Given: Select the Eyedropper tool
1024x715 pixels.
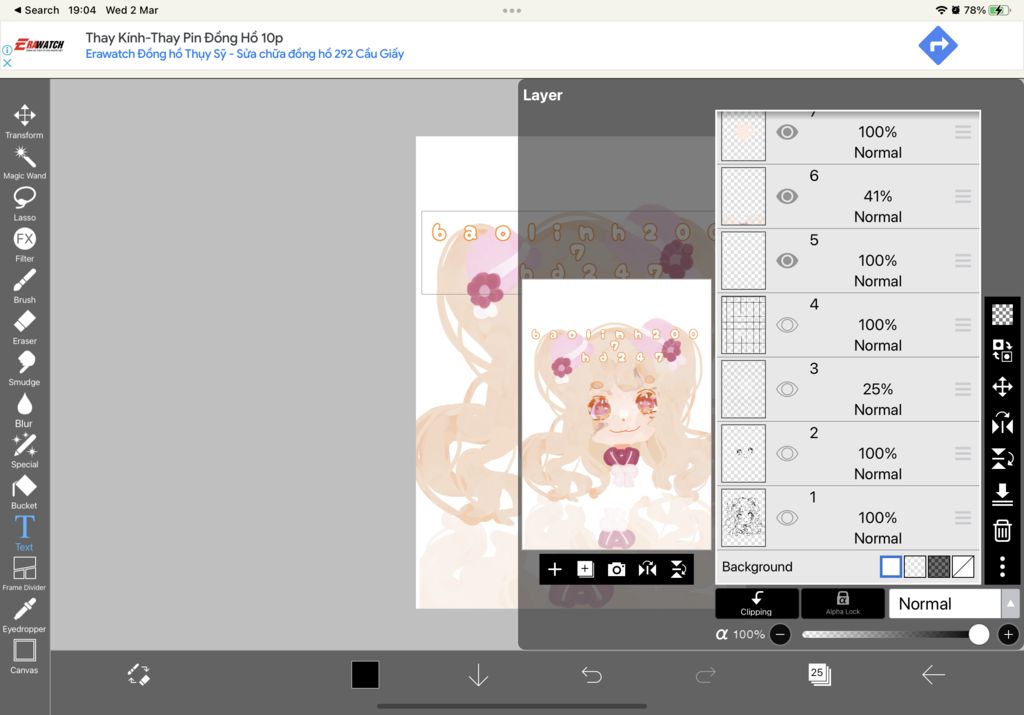Looking at the screenshot, I should point(24,615).
